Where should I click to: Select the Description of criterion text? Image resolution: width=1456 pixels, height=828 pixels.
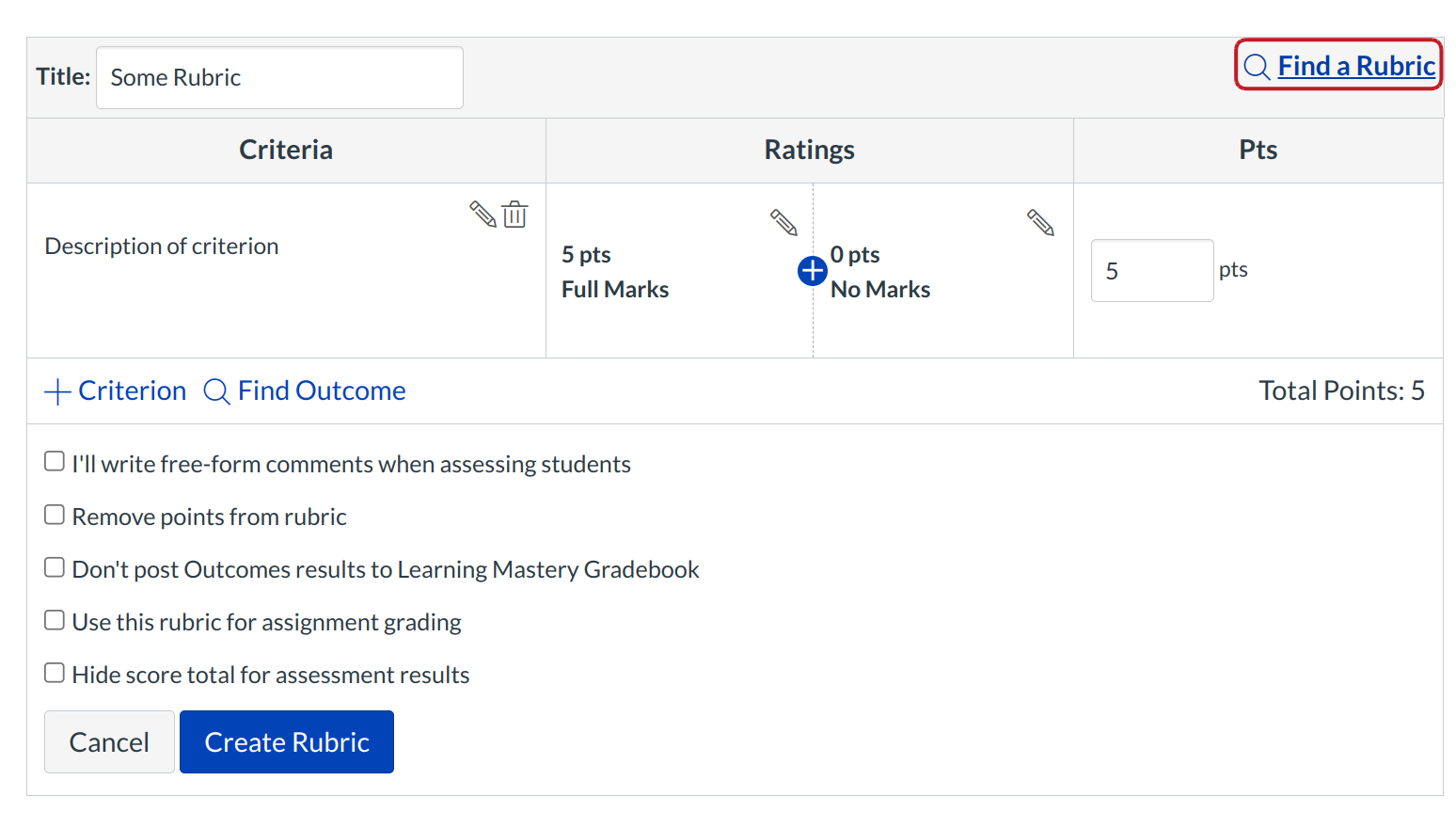[x=162, y=247]
